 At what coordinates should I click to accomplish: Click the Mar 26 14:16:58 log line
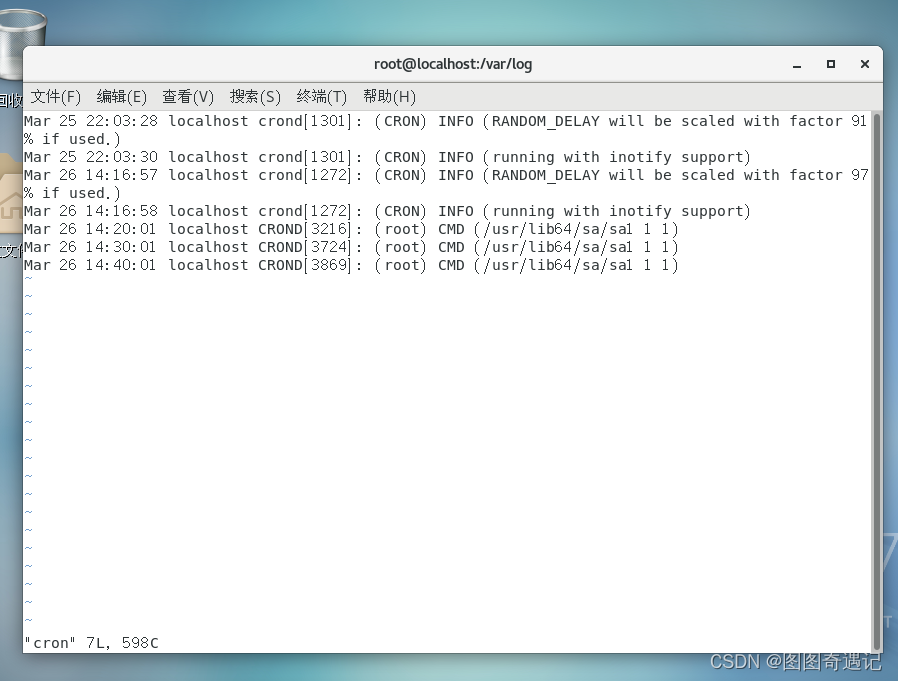pyautogui.click(x=387, y=211)
